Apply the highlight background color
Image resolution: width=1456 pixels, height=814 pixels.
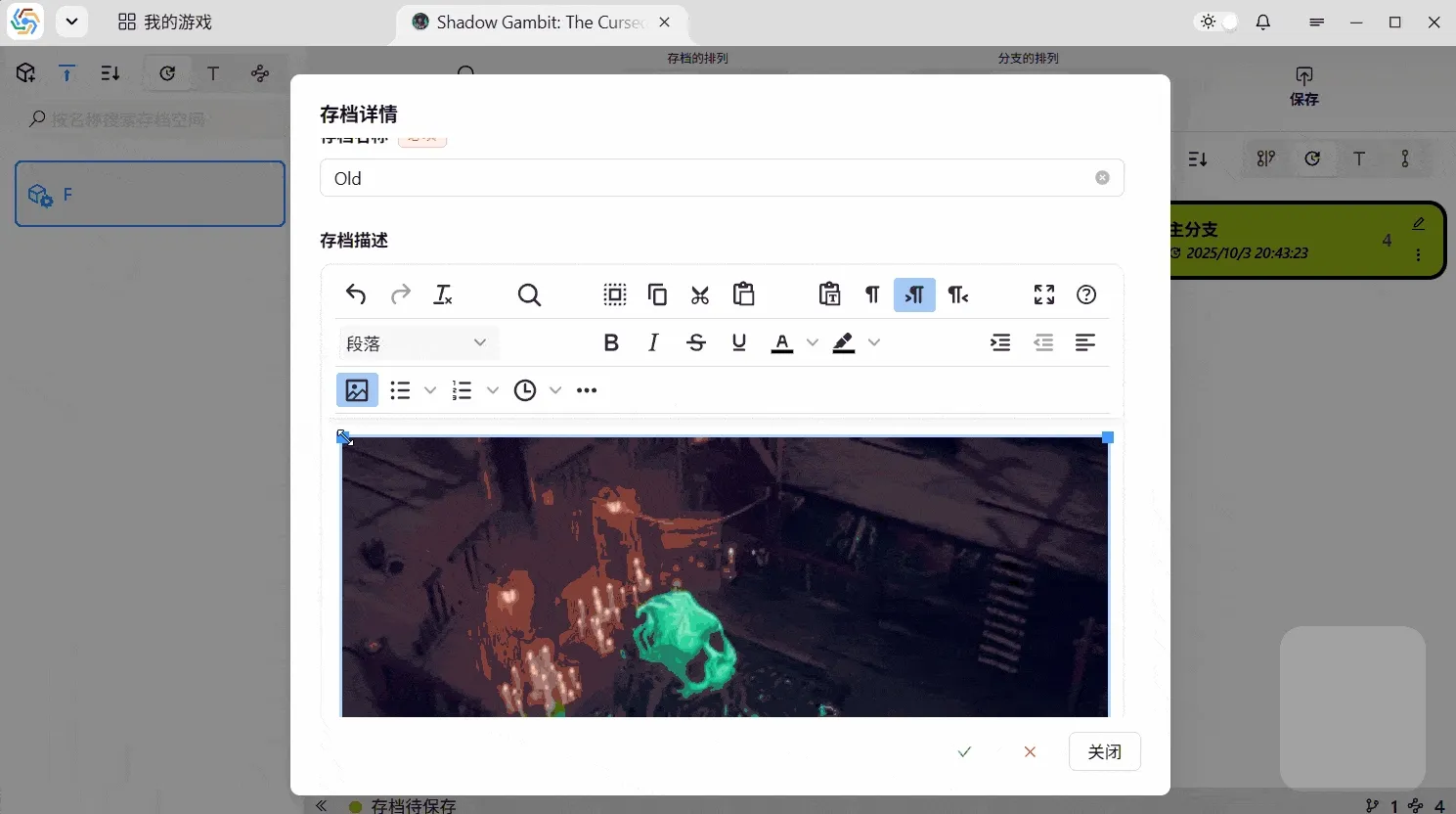coord(844,342)
